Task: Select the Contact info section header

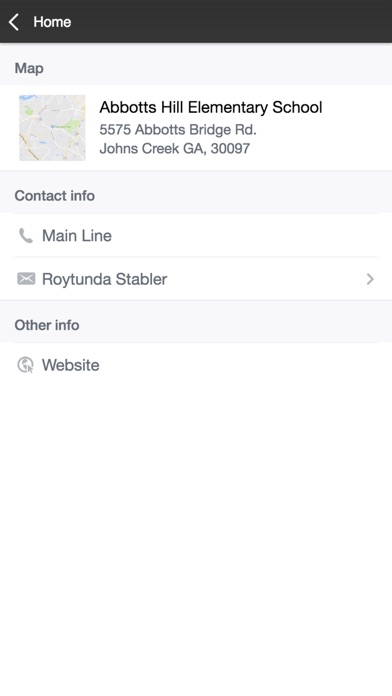Action: [55, 196]
